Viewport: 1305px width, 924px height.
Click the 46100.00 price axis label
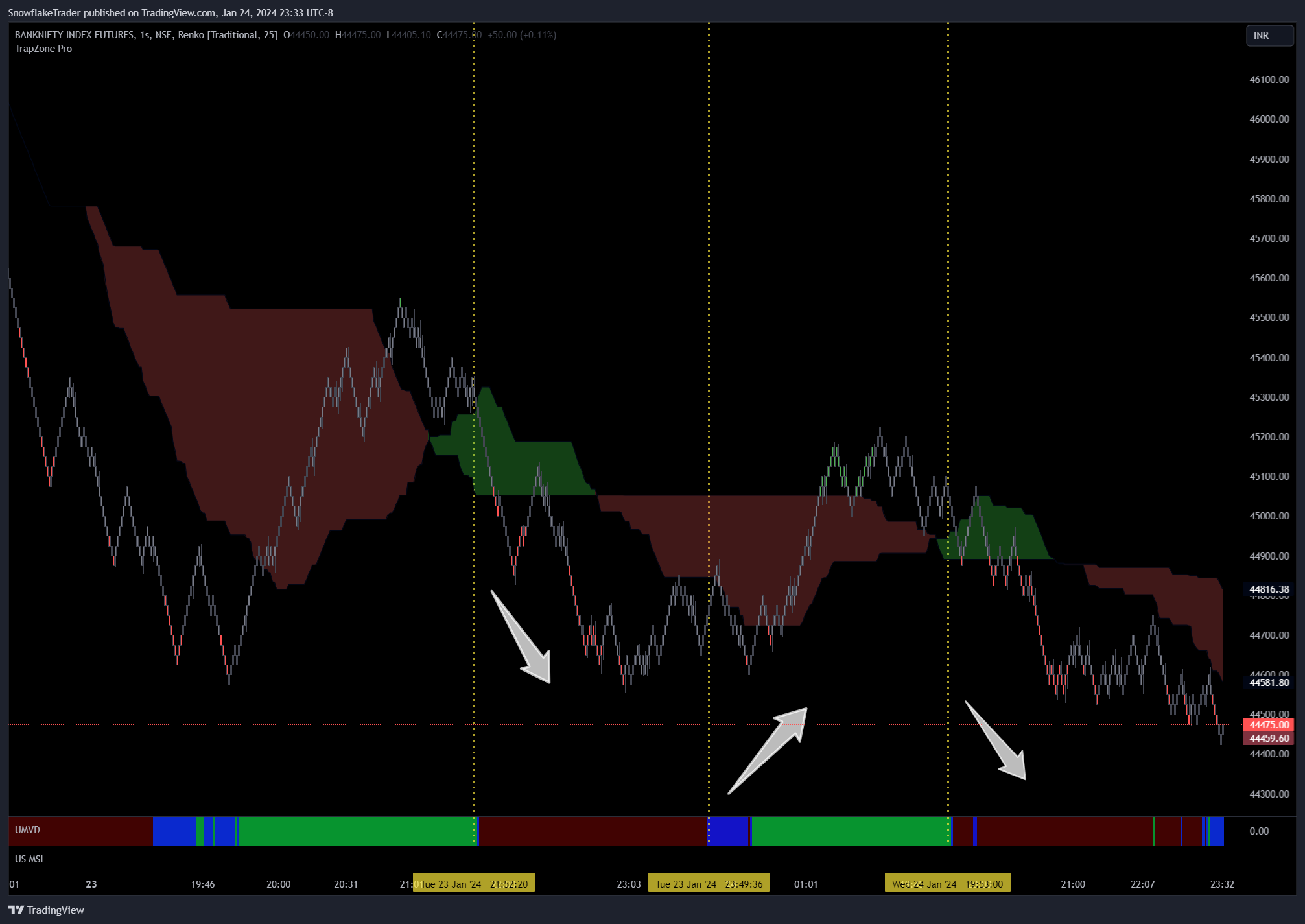click(x=1269, y=80)
